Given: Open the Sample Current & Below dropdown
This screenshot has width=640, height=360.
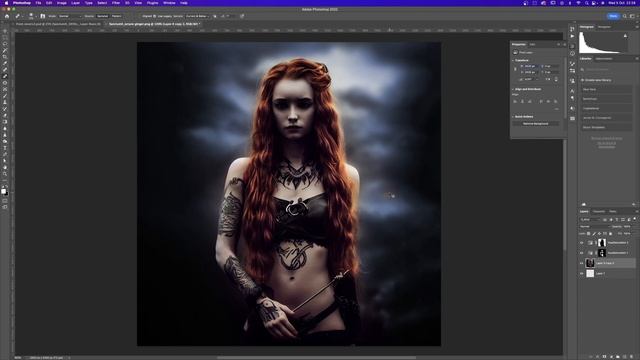Looking at the screenshot, I should click(197, 16).
